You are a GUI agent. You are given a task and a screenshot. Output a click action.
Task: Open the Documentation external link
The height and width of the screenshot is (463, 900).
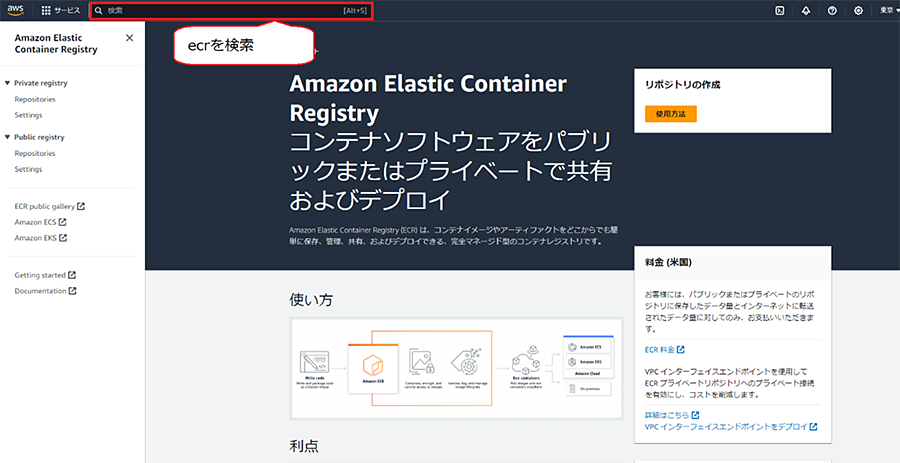pos(45,291)
